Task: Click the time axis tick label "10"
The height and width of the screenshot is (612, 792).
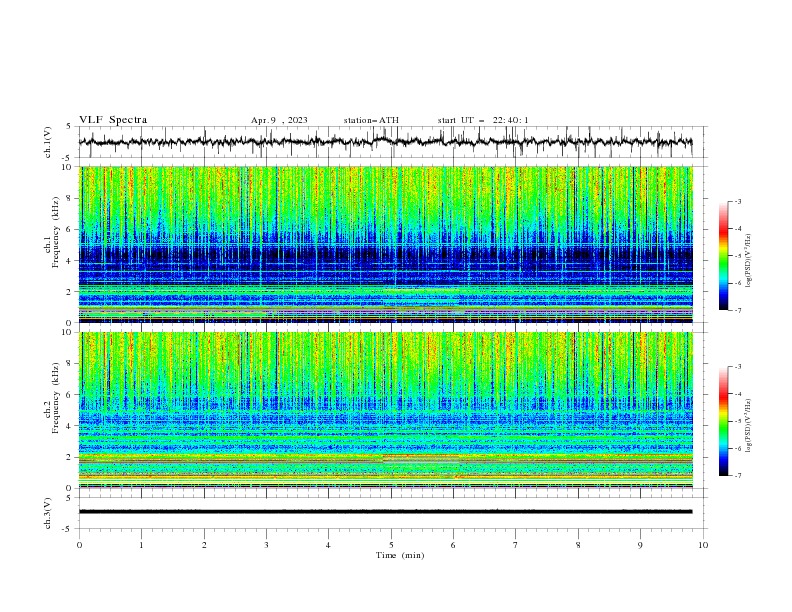Action: [703, 545]
